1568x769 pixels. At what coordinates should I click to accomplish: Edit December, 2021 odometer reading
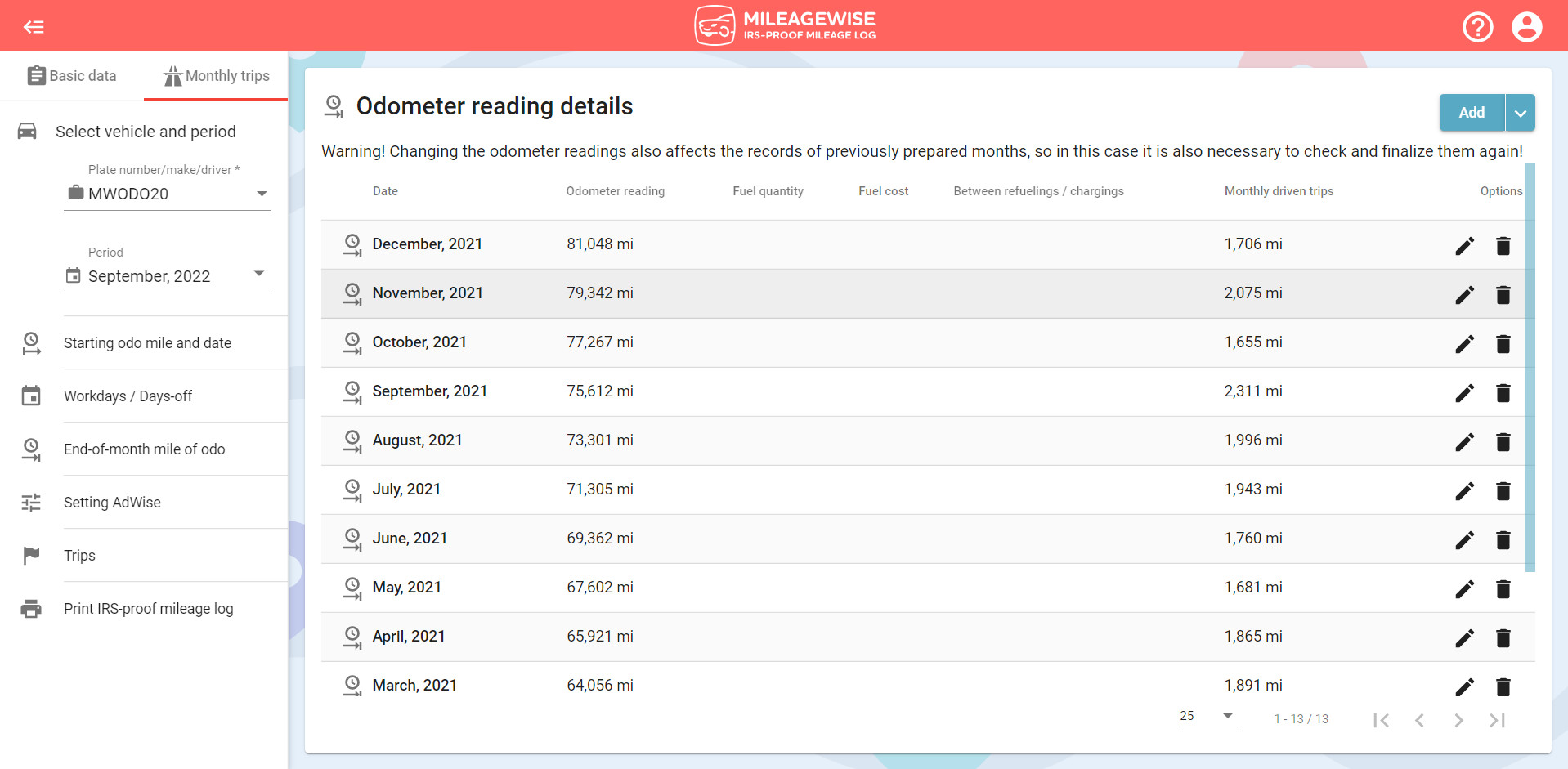click(1464, 245)
